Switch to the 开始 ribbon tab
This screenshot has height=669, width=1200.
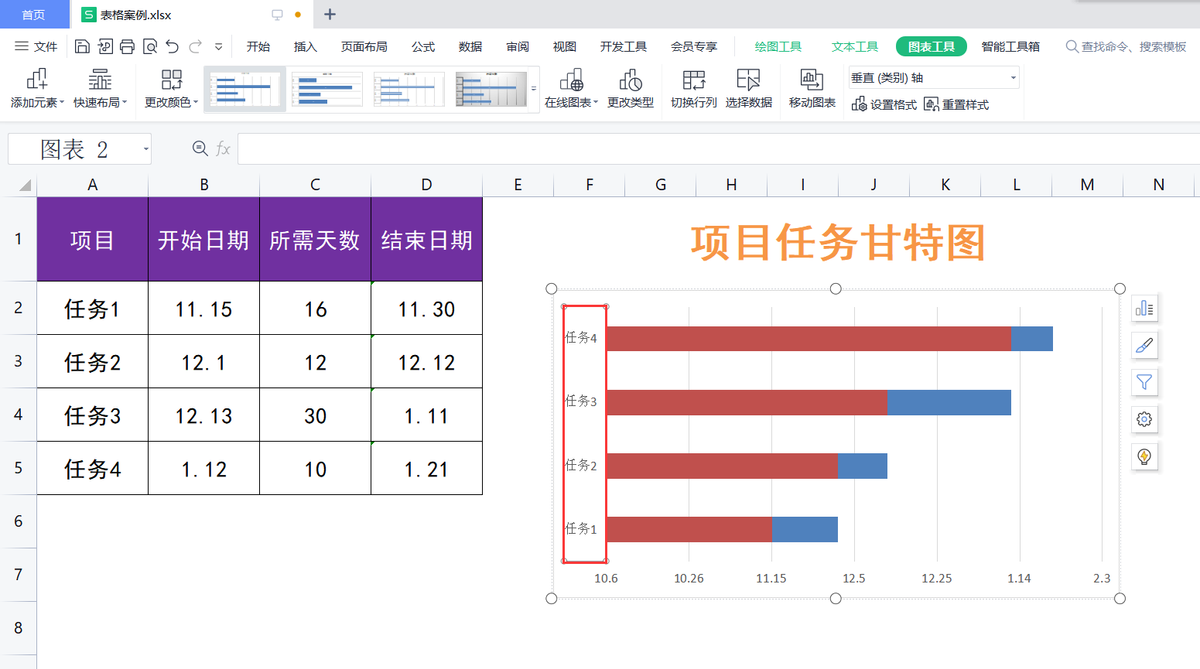pos(258,46)
